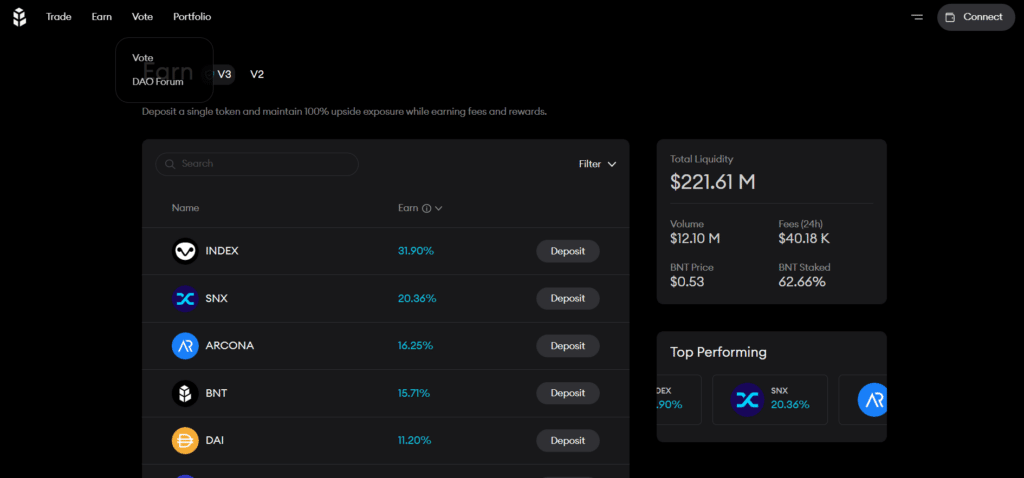1024x478 pixels.
Task: Switch to the V3 version toggle
Action: tap(224, 74)
